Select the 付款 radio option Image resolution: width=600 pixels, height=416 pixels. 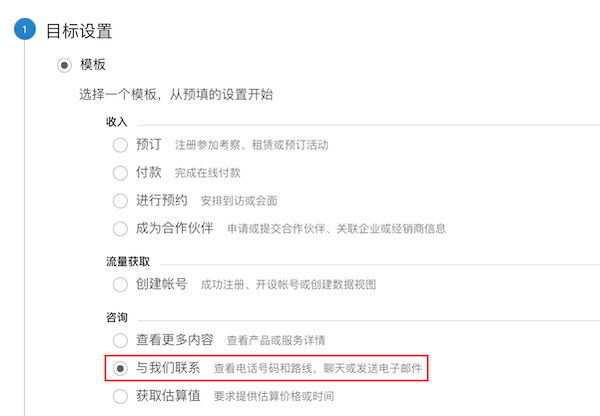[120, 173]
